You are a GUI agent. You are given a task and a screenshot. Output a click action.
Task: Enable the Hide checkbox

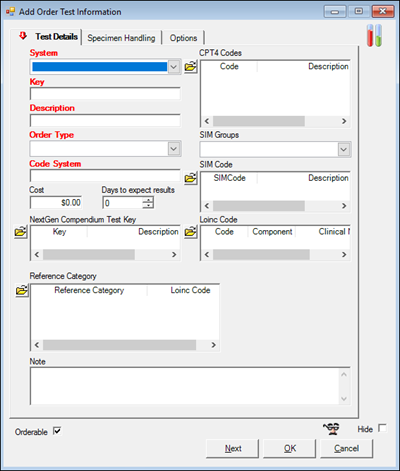point(382,428)
